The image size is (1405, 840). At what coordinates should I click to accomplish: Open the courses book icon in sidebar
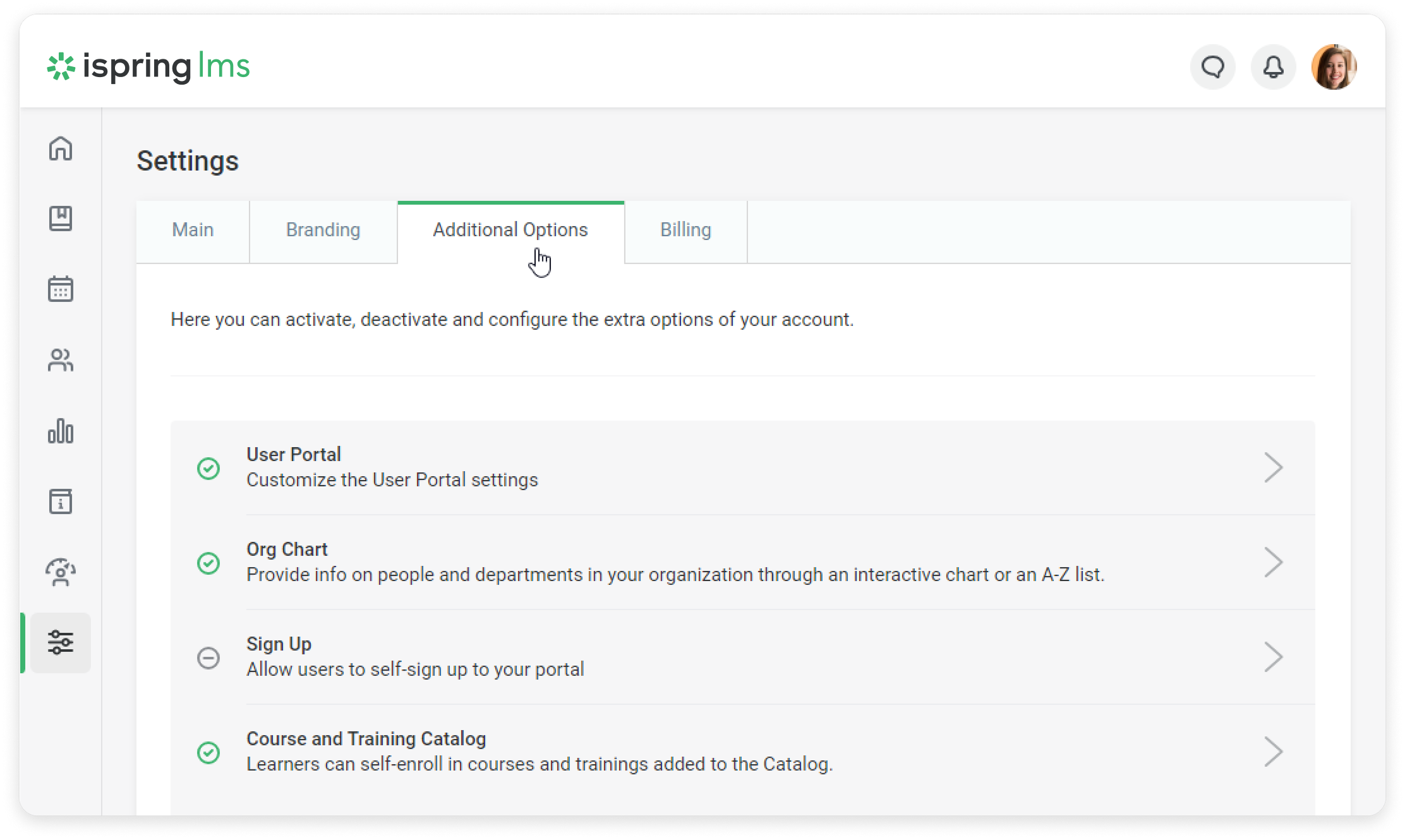coord(61,219)
